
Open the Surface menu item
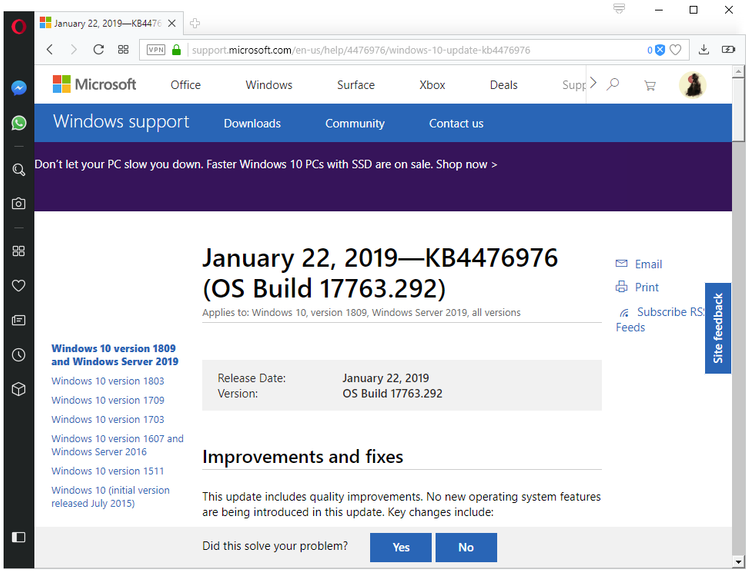(356, 85)
